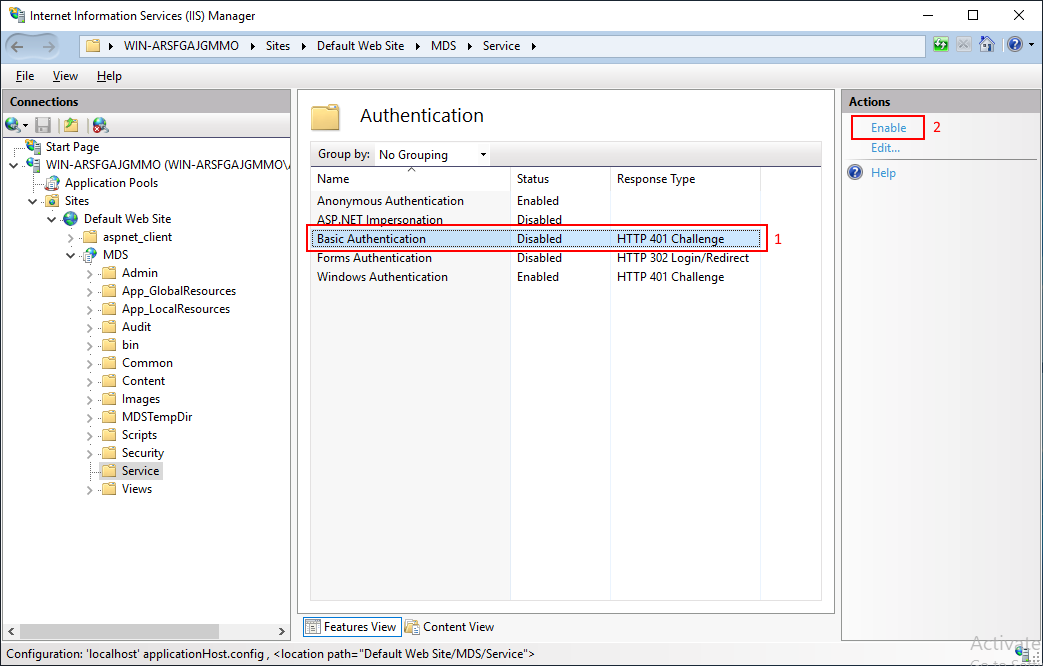
Task: Collapse the Default Web Site node
Action: pos(51,219)
